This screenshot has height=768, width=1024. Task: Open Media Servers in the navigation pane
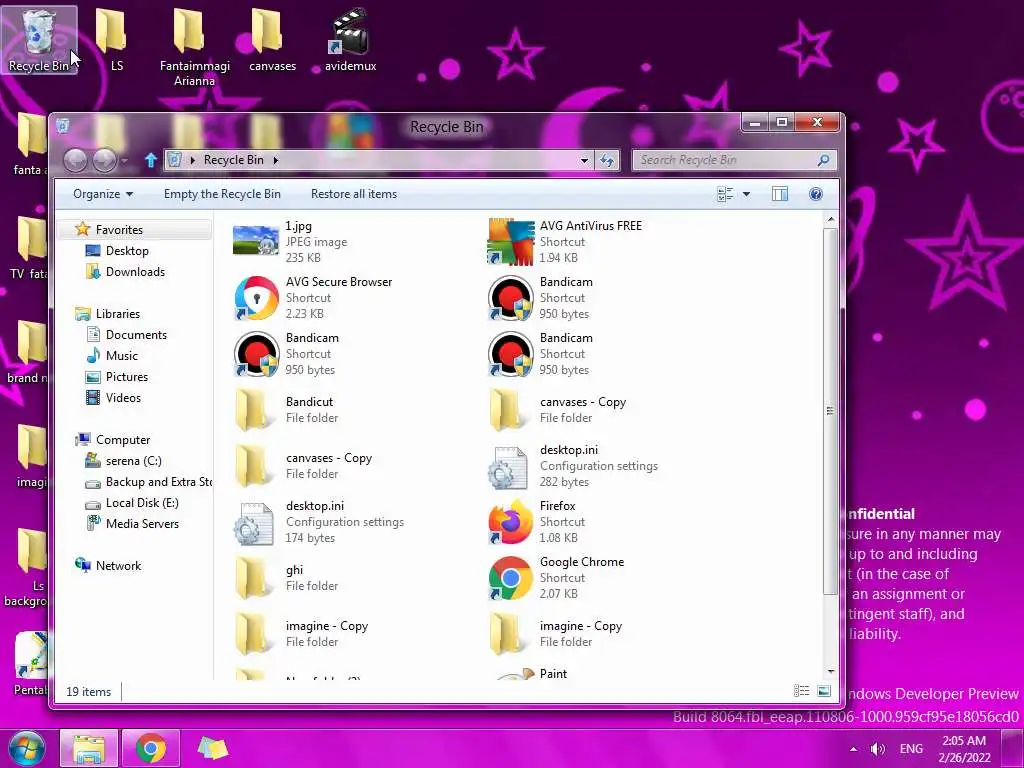[x=142, y=523]
